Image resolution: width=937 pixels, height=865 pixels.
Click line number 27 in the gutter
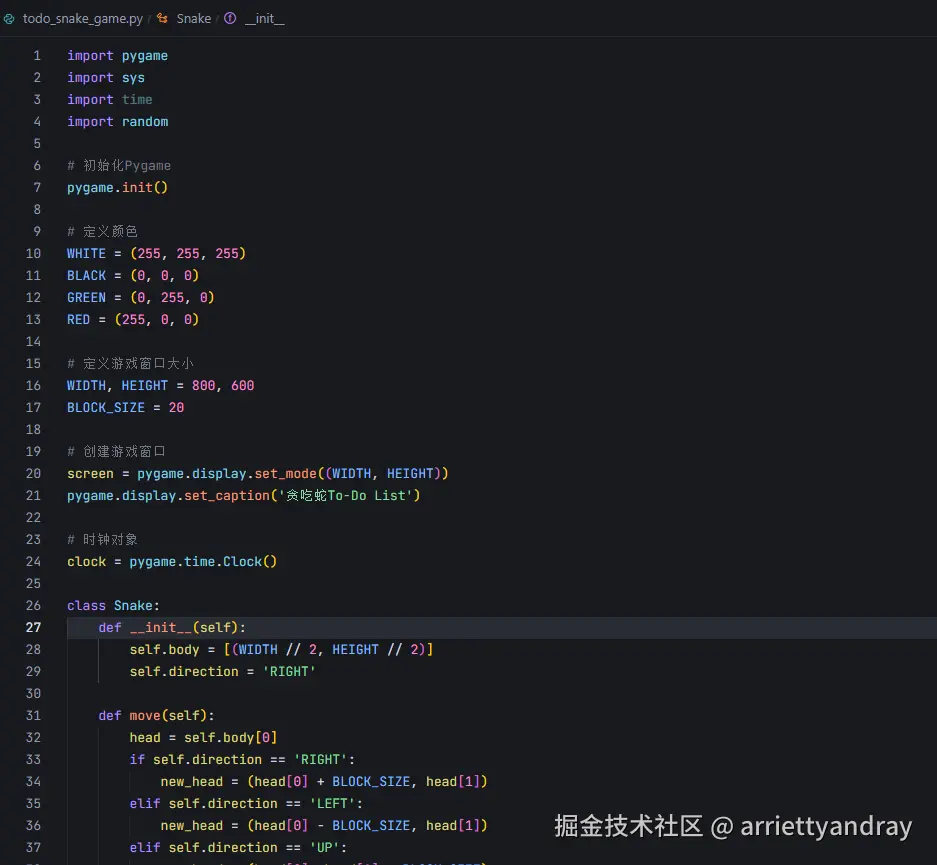pos(33,627)
